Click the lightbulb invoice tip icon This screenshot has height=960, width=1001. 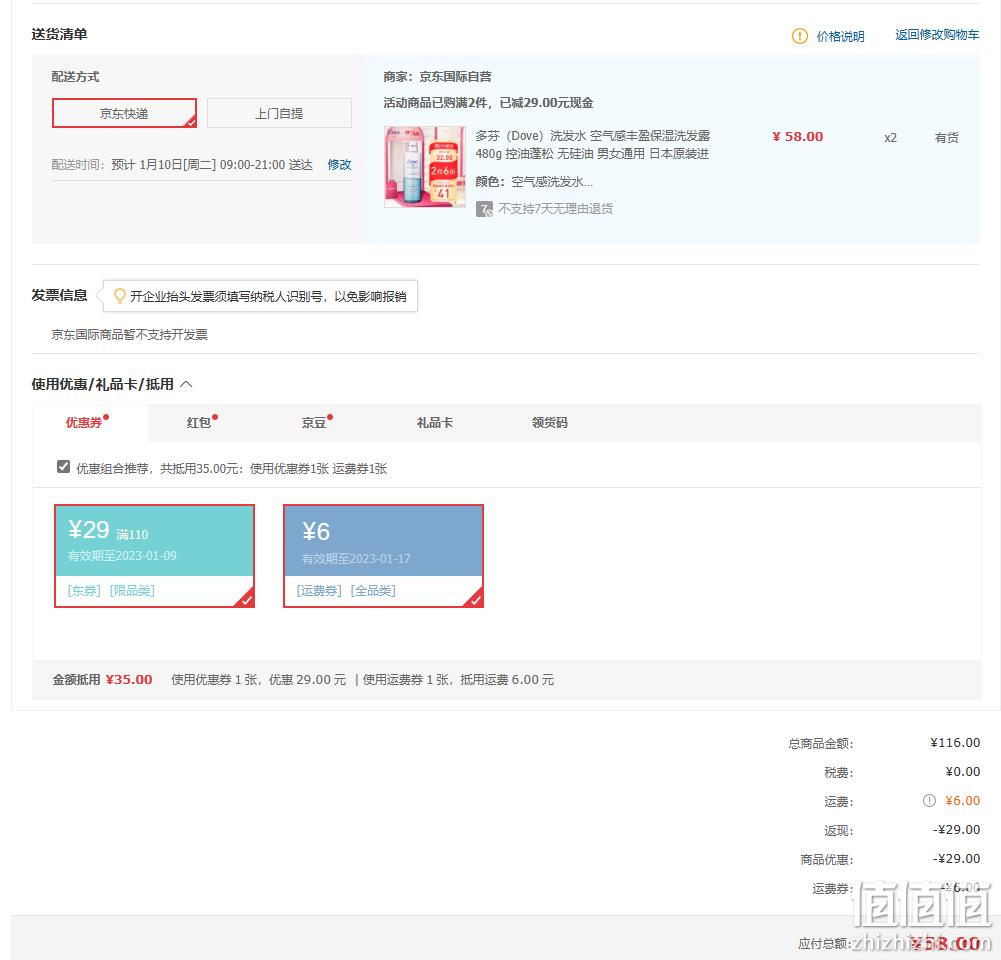pyautogui.click(x=119, y=296)
